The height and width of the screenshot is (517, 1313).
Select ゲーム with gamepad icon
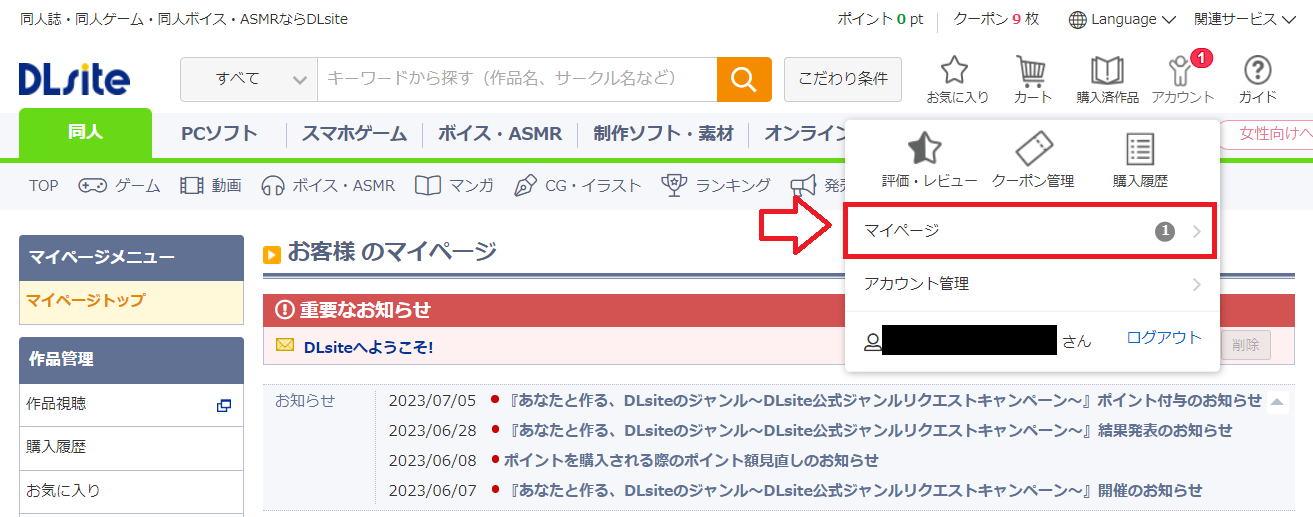[x=119, y=185]
